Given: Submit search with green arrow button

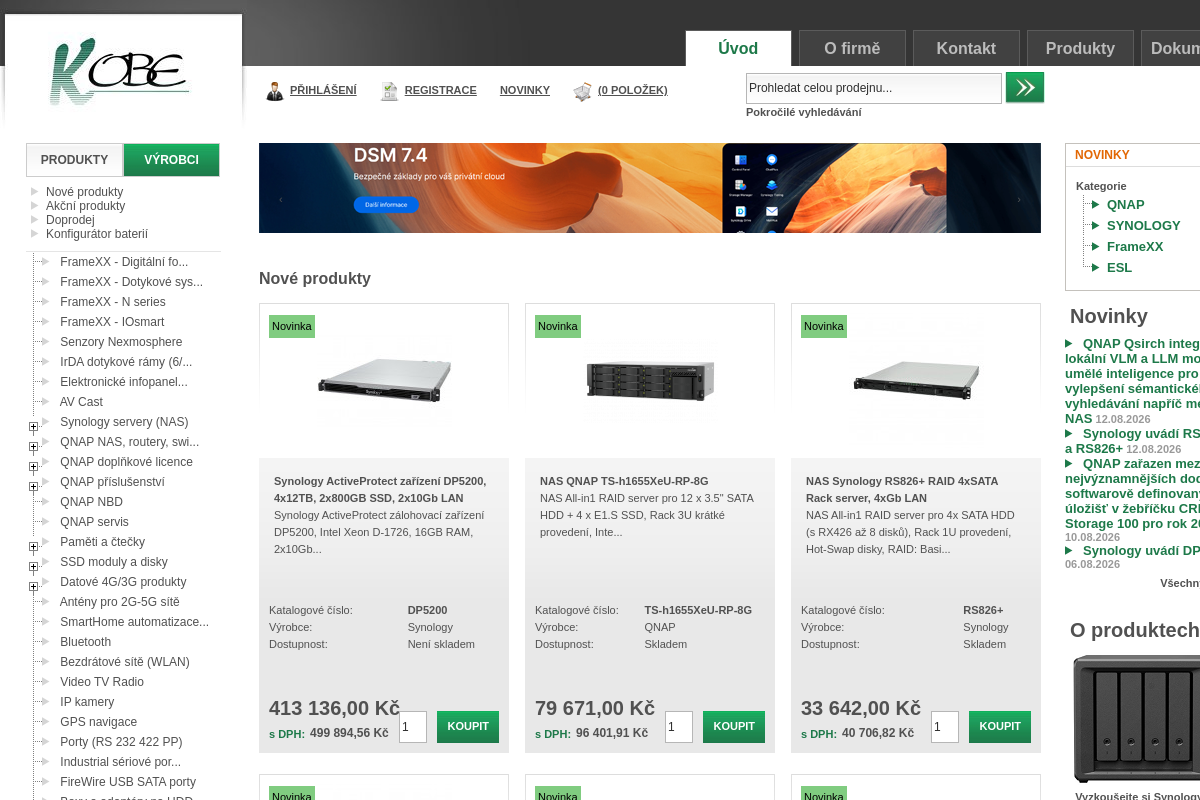Looking at the screenshot, I should (x=1025, y=87).
